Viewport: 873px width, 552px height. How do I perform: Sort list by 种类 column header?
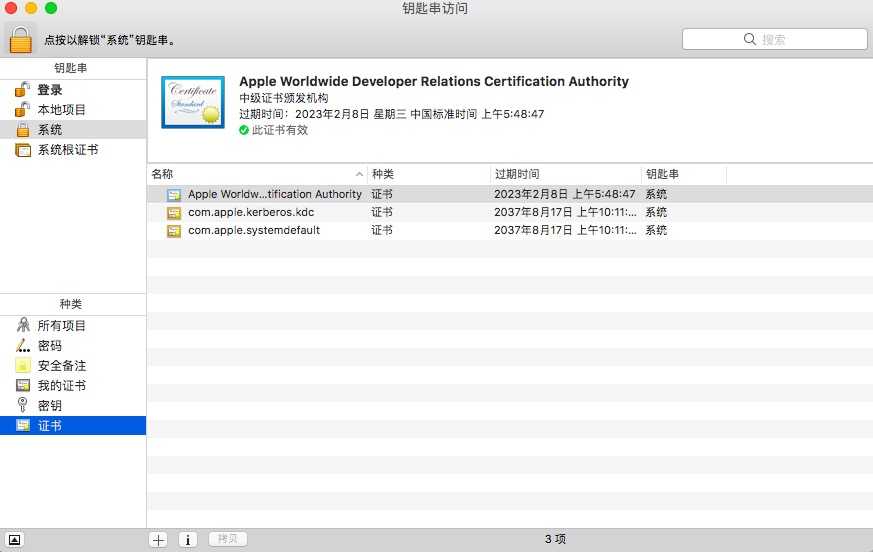429,174
